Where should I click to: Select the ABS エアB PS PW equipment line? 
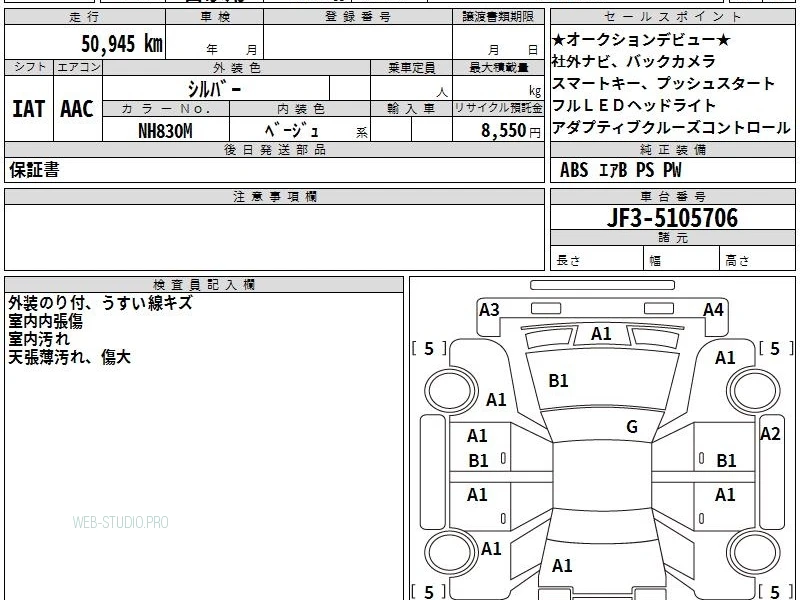coord(620,170)
